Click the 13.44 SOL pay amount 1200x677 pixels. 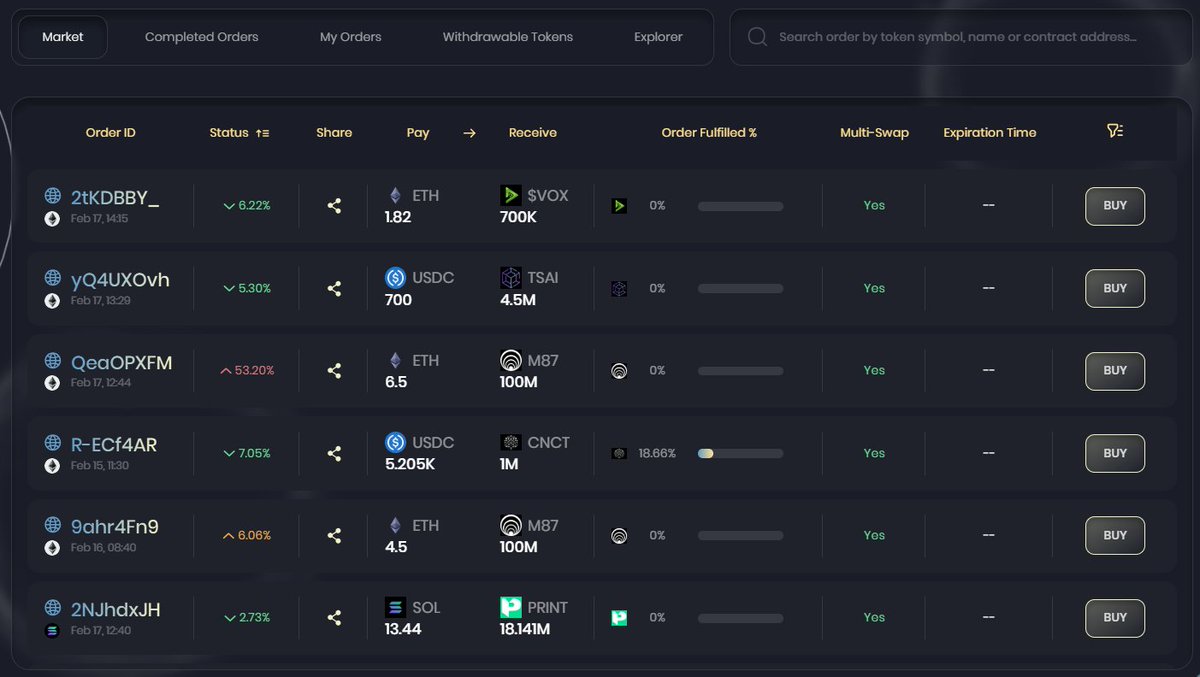403,629
